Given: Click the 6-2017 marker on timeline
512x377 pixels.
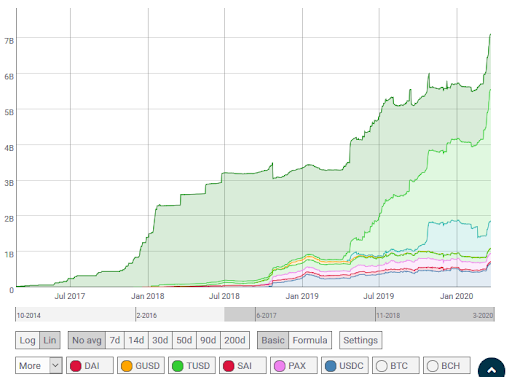Looking at the screenshot, I should coord(266,315).
